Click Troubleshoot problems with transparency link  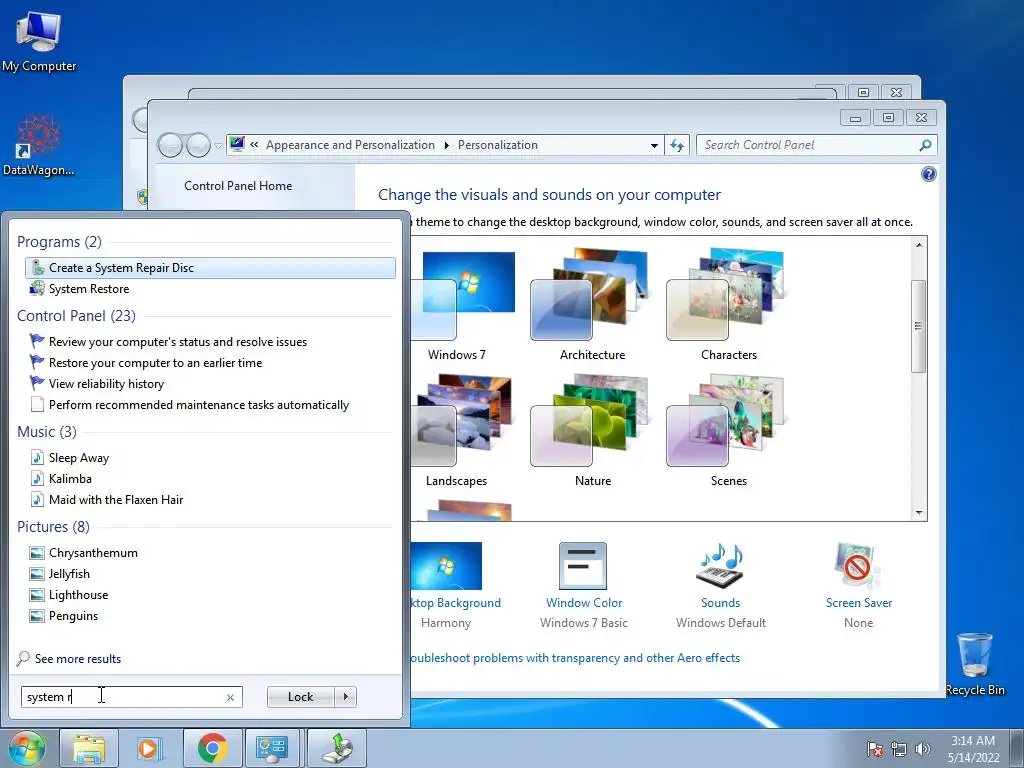575,658
